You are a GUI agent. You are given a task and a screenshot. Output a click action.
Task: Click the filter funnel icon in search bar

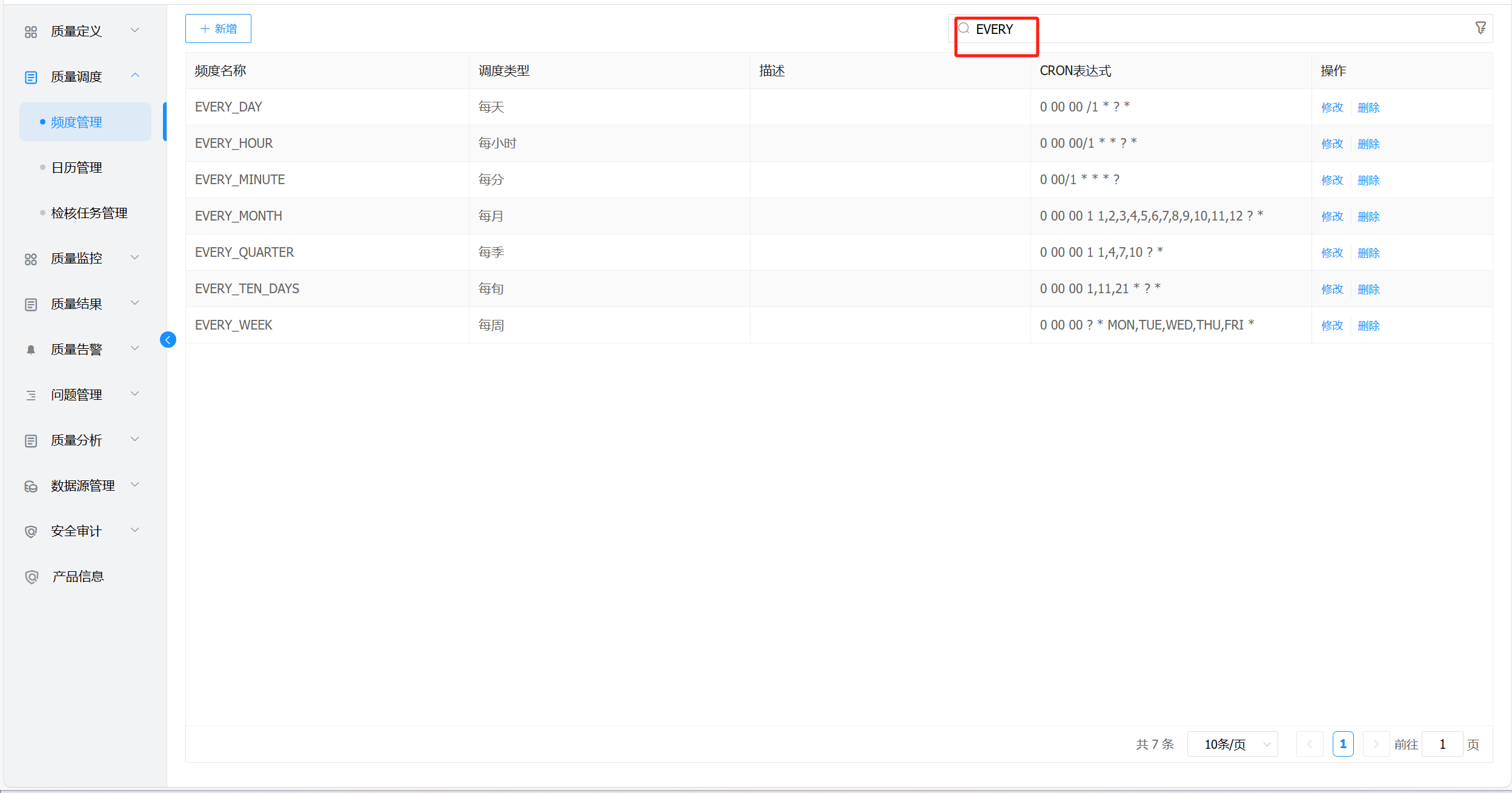tap(1480, 28)
